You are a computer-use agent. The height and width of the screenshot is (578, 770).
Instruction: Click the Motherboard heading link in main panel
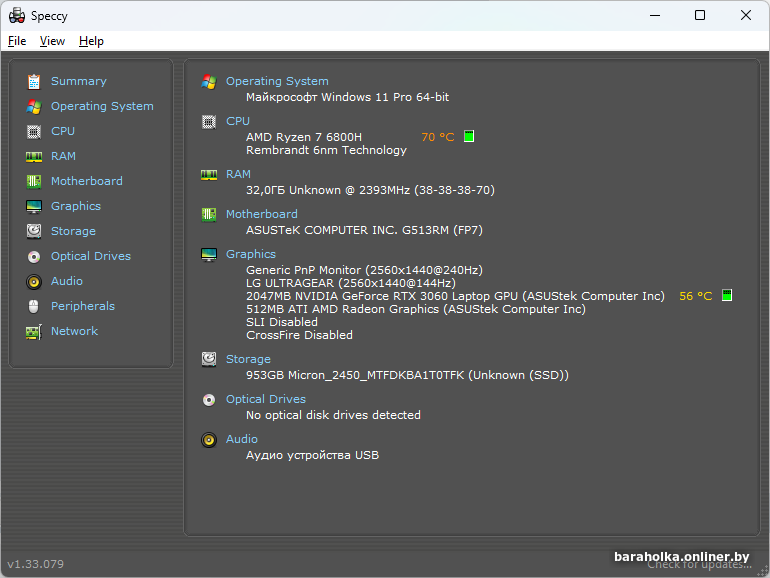[262, 214]
